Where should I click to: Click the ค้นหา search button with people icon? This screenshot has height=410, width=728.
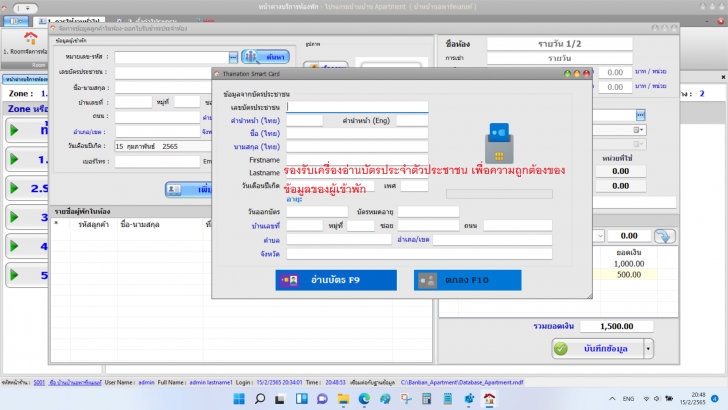[266, 57]
